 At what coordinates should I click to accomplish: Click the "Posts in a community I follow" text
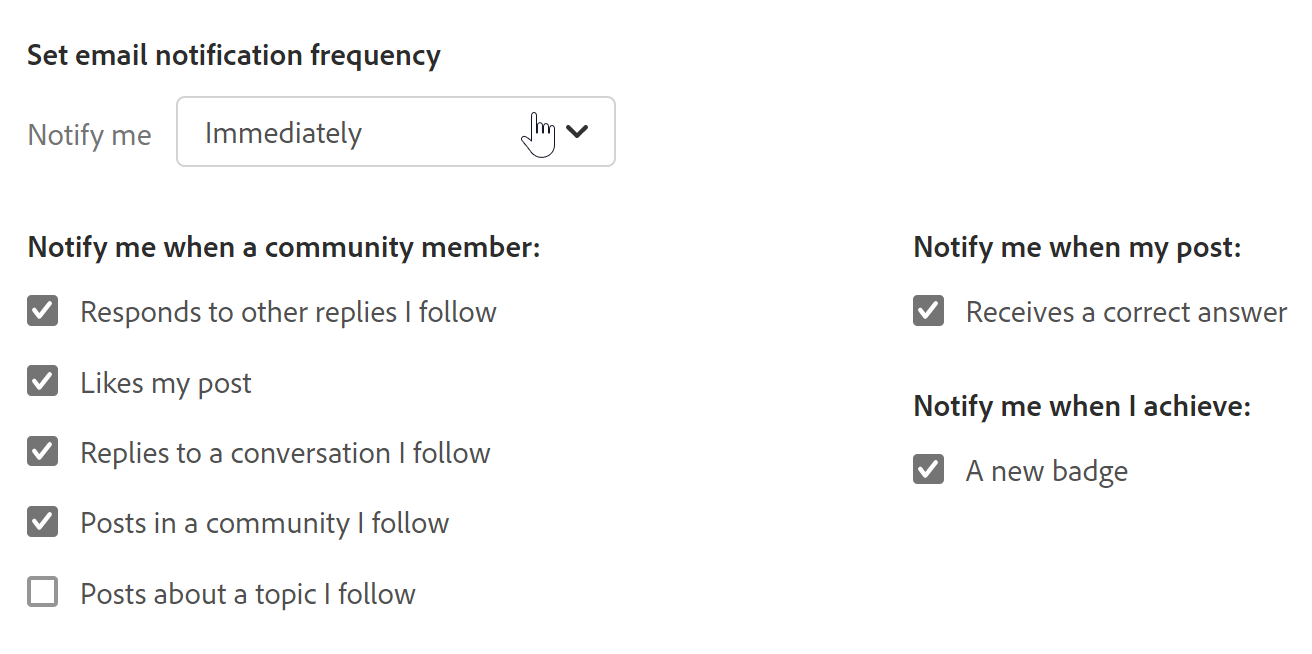pos(265,523)
